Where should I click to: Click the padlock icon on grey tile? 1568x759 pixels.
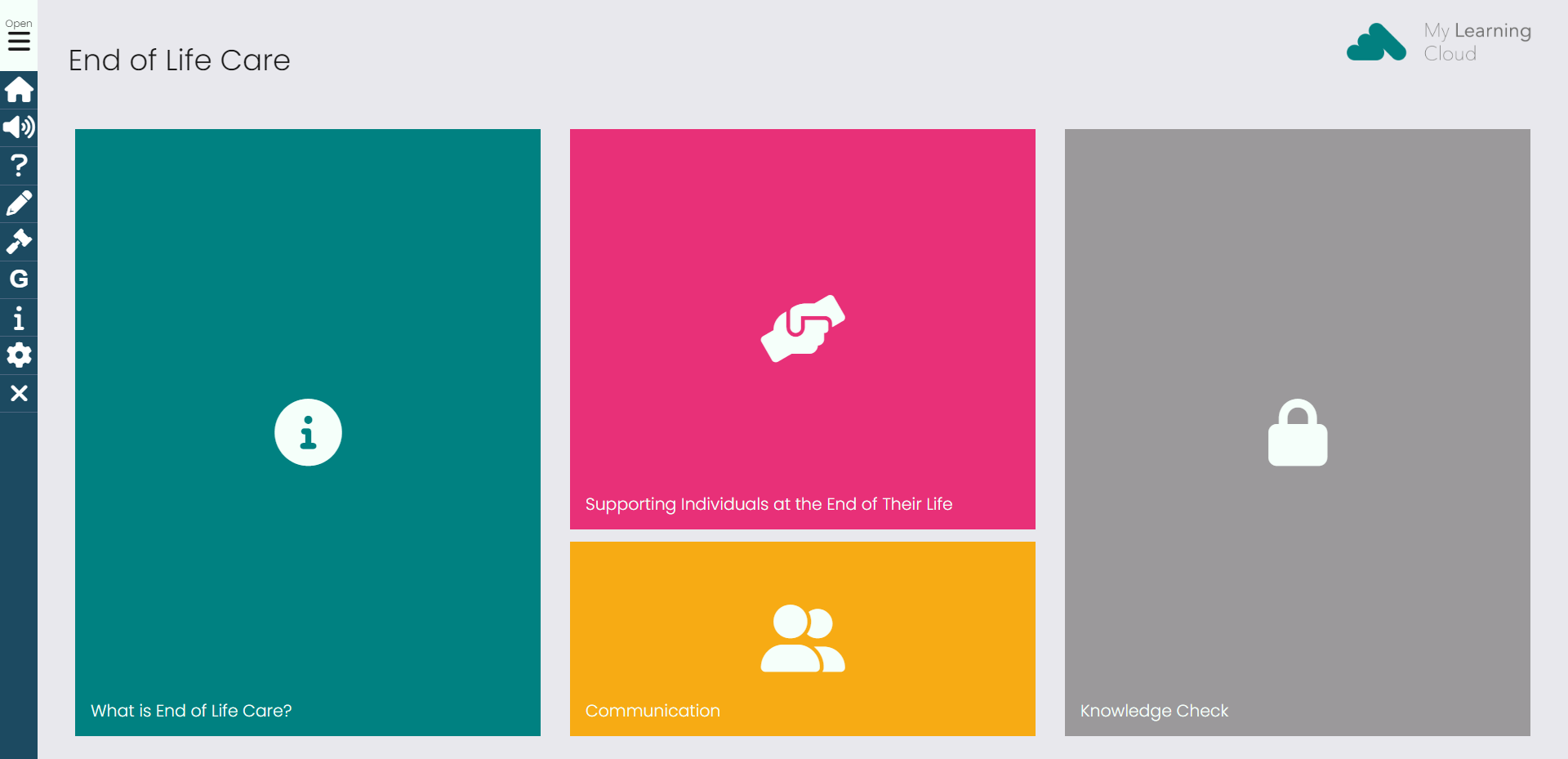[x=1298, y=432]
